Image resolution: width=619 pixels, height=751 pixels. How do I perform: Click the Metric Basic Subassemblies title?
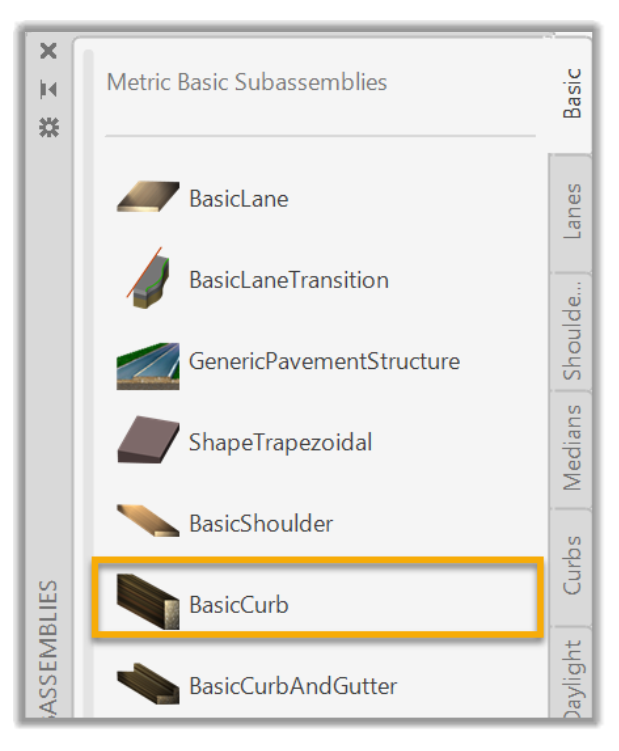coord(246,82)
